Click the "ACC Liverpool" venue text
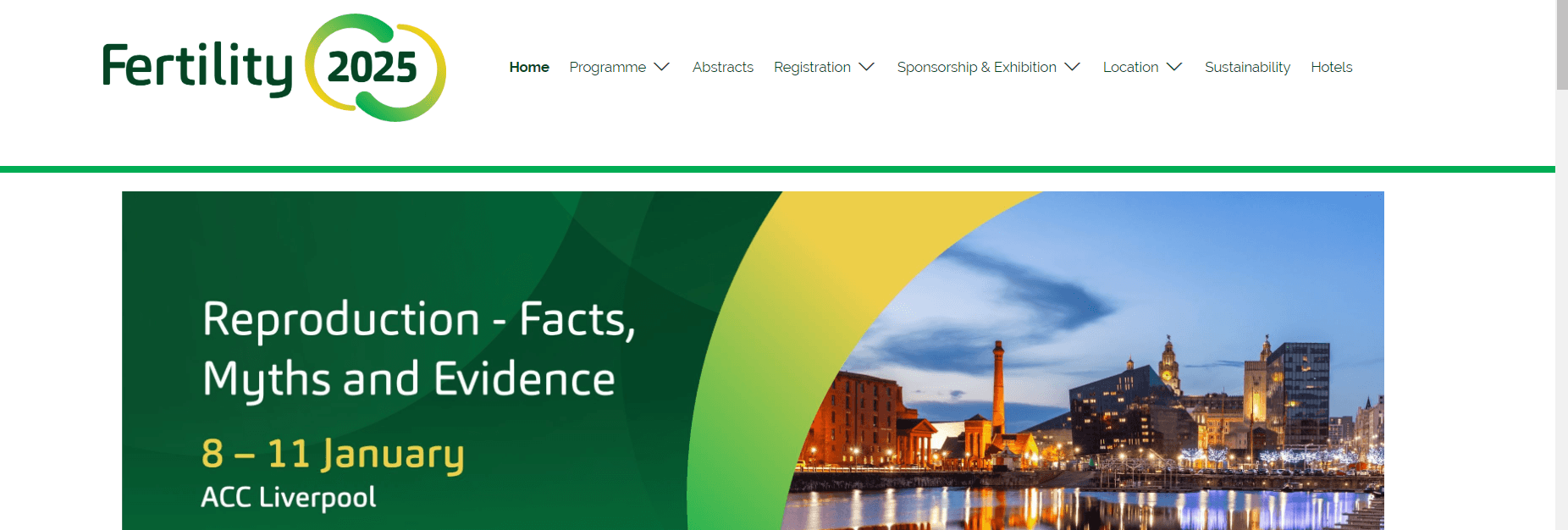 pyautogui.click(x=288, y=497)
